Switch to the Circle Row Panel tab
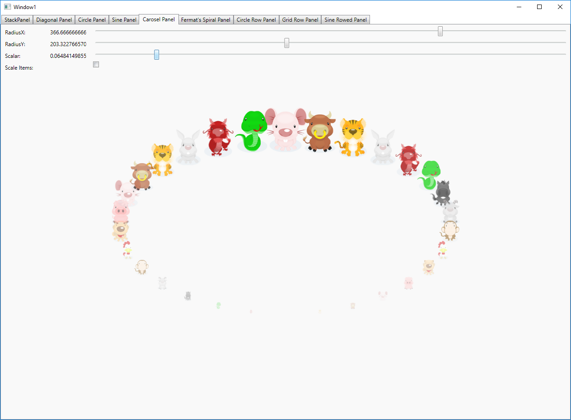Screen dimensions: 572x420 256,20
